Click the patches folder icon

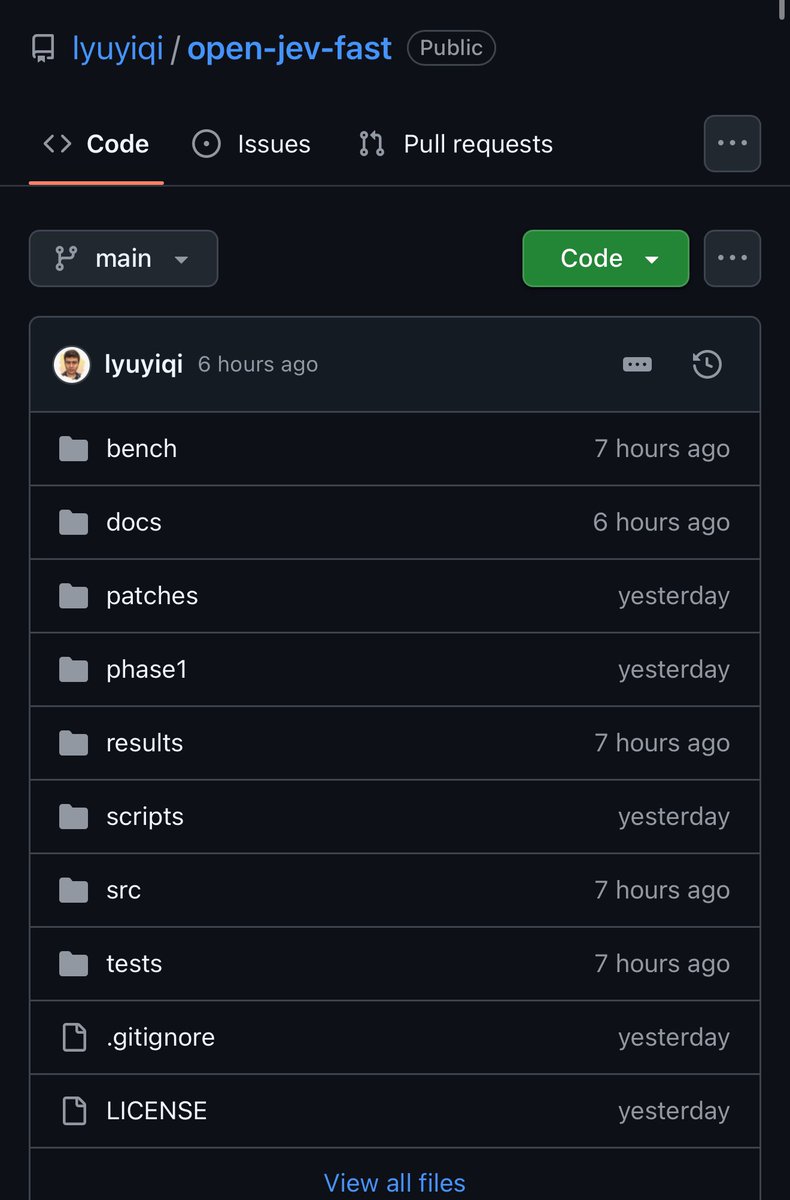[73, 596]
